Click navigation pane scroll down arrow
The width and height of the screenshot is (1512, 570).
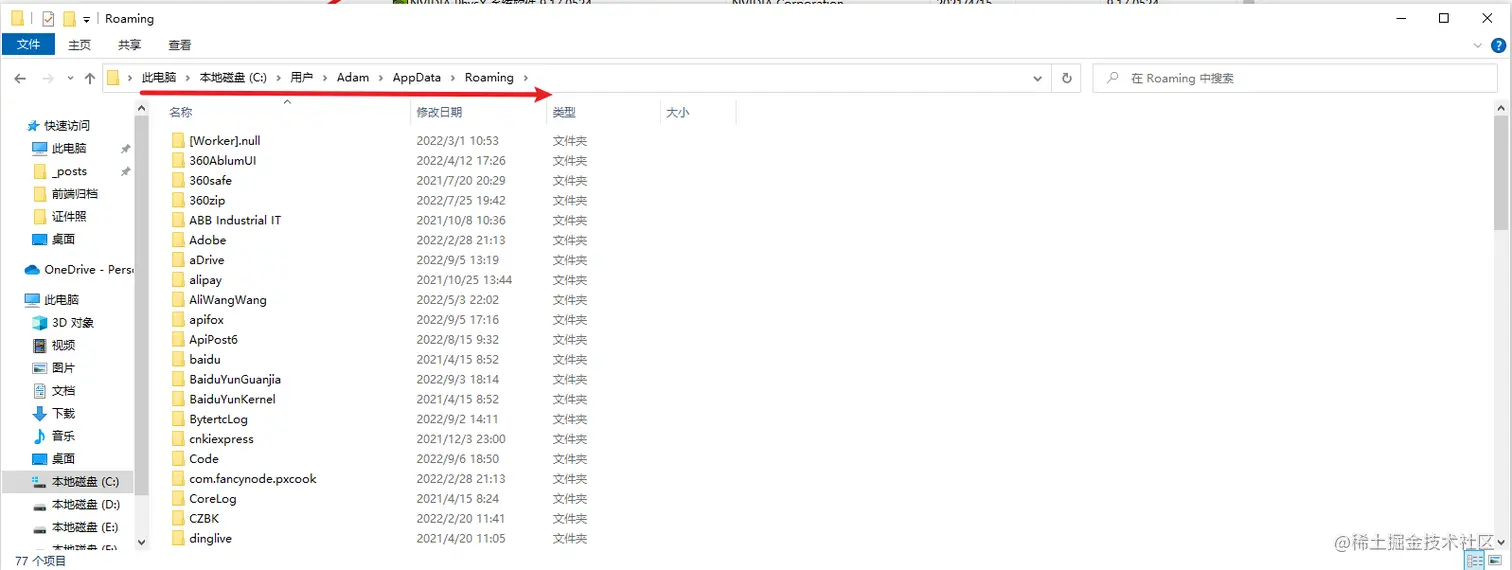[141, 541]
